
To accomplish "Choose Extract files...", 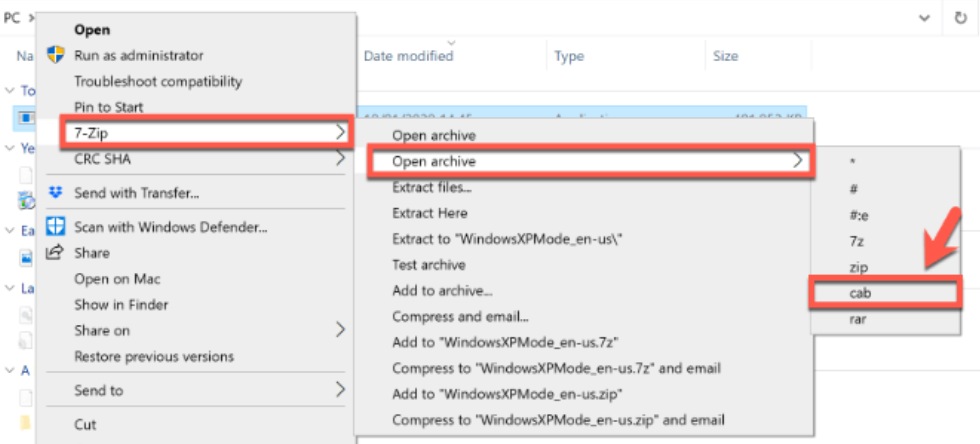I will pos(432,187).
